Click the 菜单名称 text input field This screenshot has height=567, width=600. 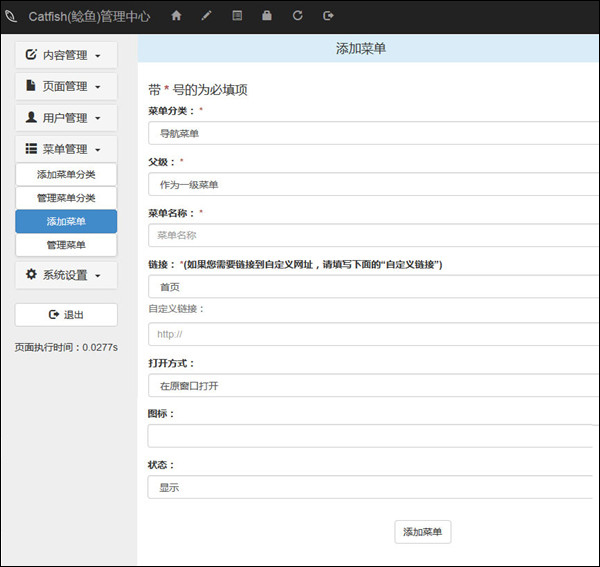click(x=372, y=236)
